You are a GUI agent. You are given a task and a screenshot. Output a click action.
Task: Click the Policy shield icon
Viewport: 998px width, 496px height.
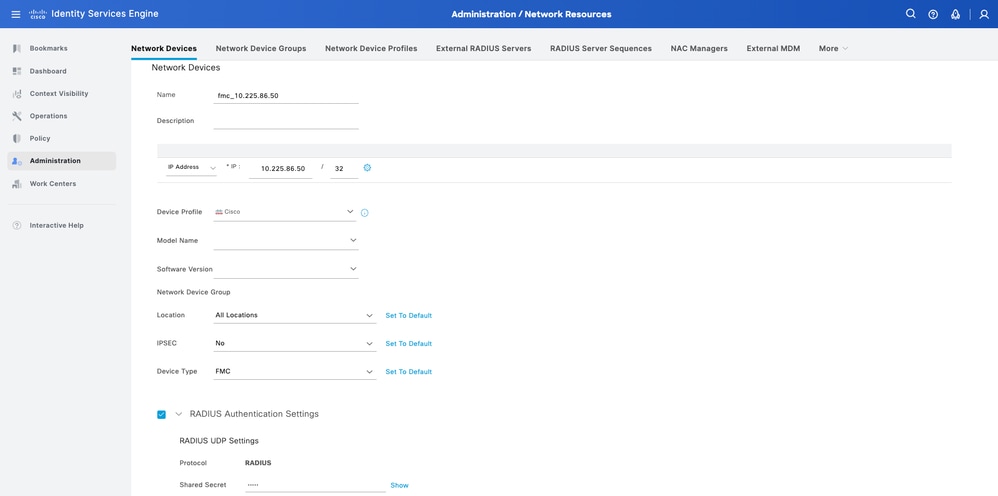click(17, 138)
